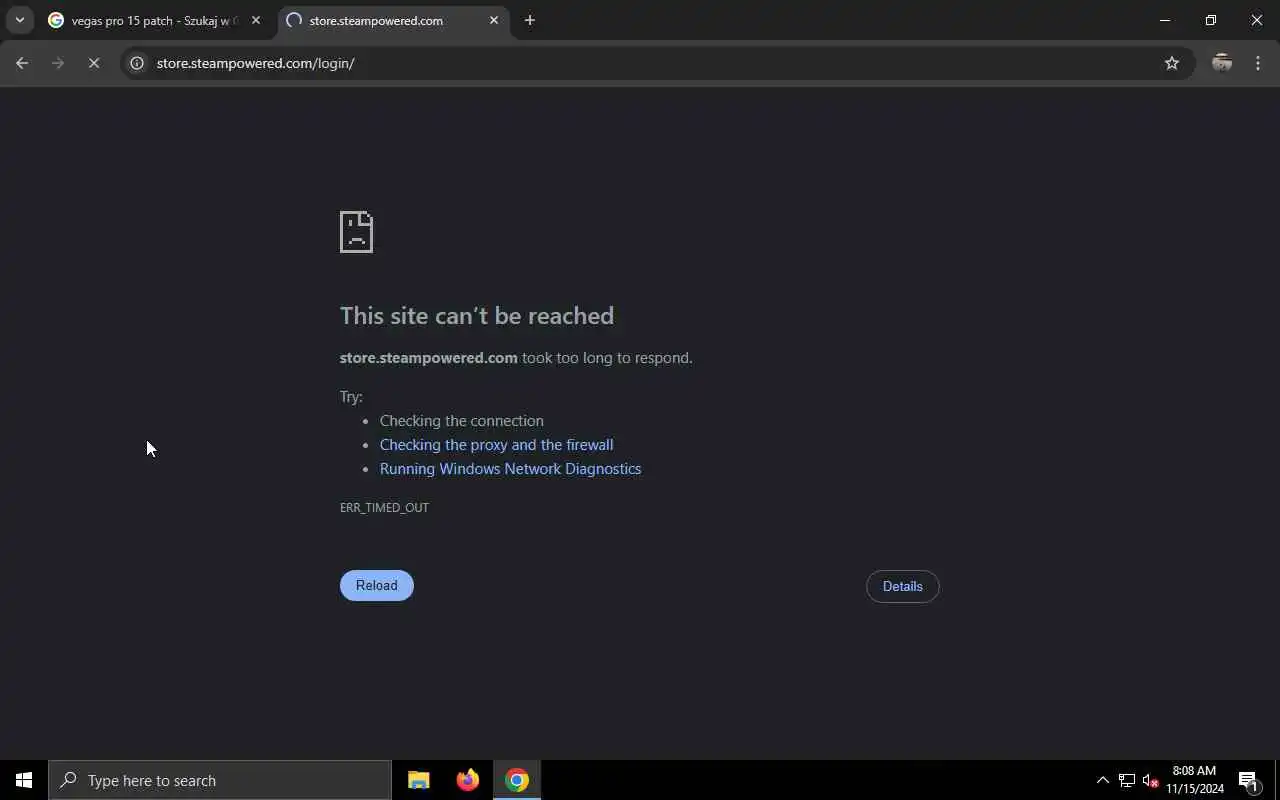View site information icon in address bar
Screen dimensions: 1280x800
coord(137,63)
